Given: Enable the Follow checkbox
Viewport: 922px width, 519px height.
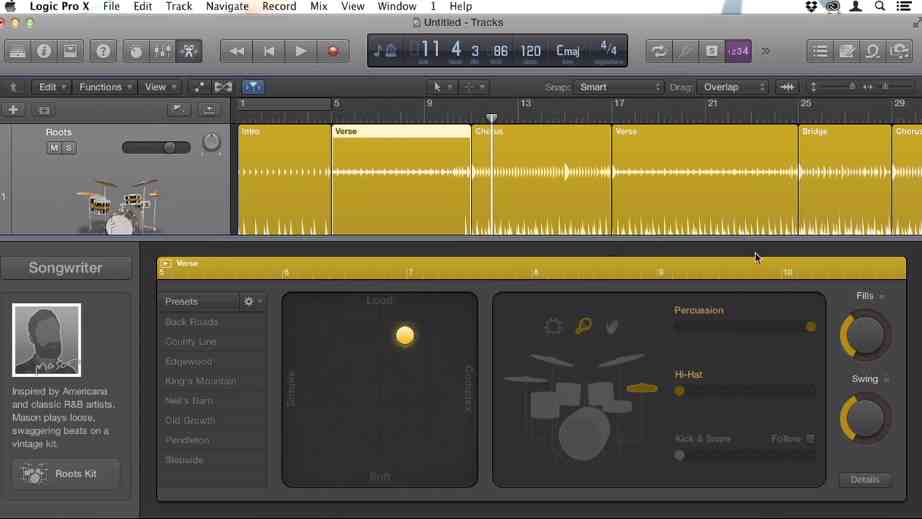Looking at the screenshot, I should (810, 438).
